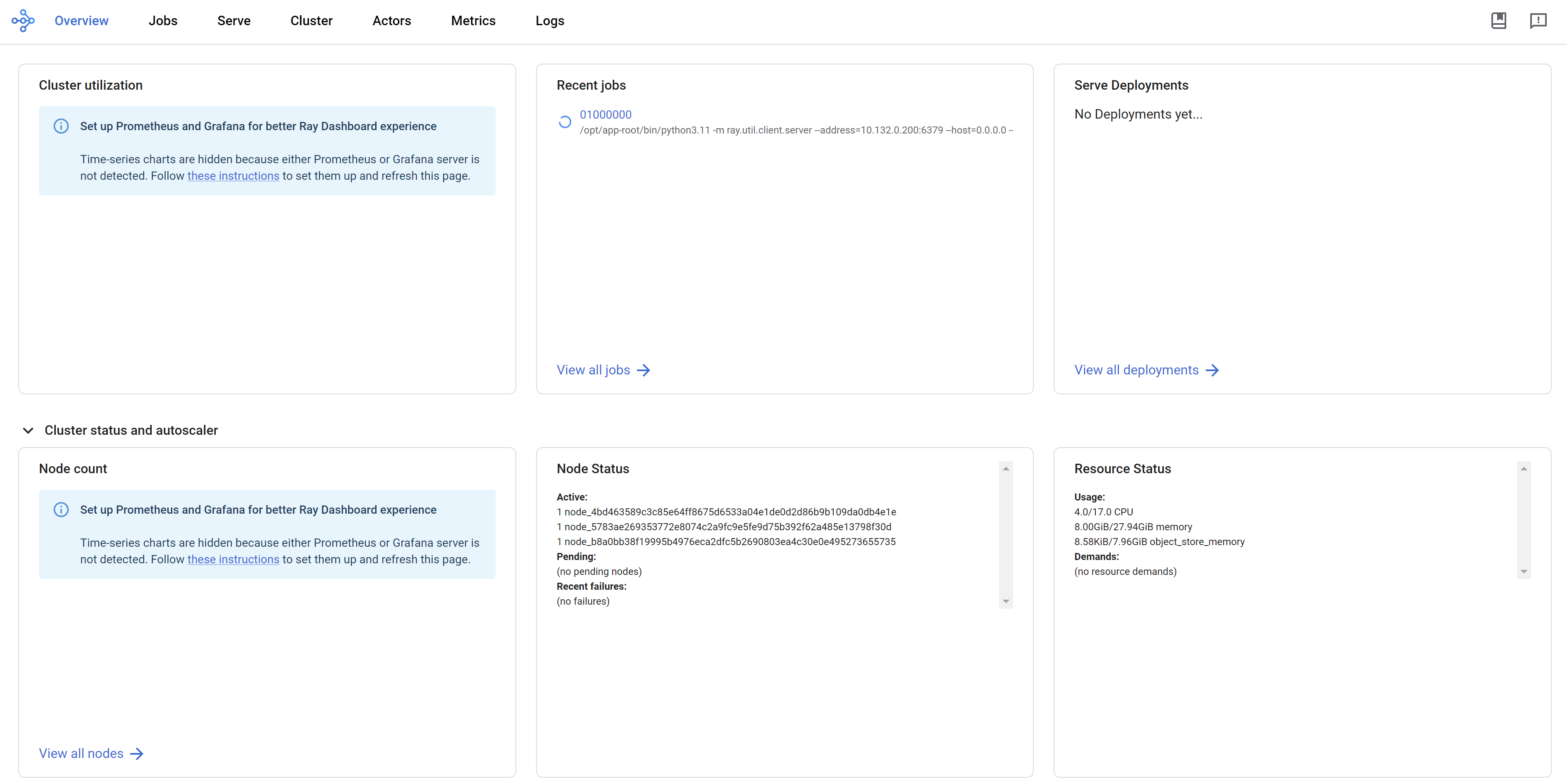The width and height of the screenshot is (1567, 784).
Task: Click arrow icon beside View all jobs
Action: (x=644, y=370)
